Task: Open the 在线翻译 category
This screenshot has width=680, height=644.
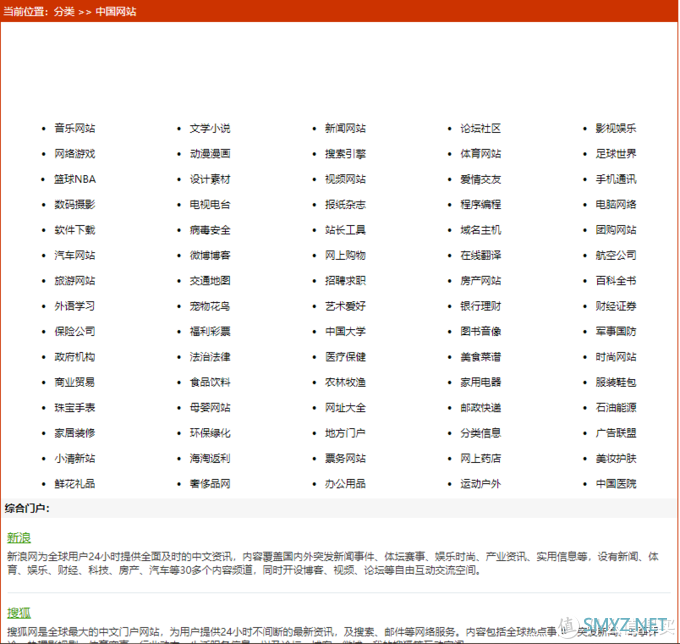Action: tap(481, 256)
